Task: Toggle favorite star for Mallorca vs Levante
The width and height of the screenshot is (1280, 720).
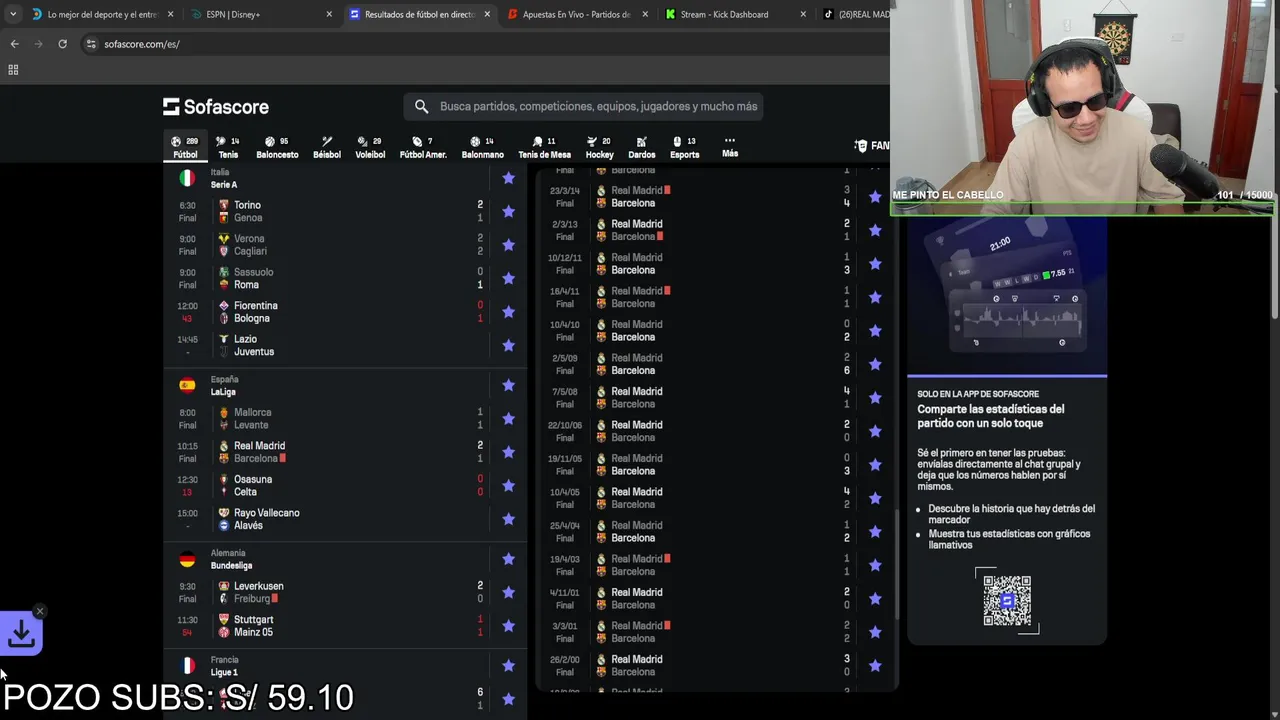Action: coord(508,418)
